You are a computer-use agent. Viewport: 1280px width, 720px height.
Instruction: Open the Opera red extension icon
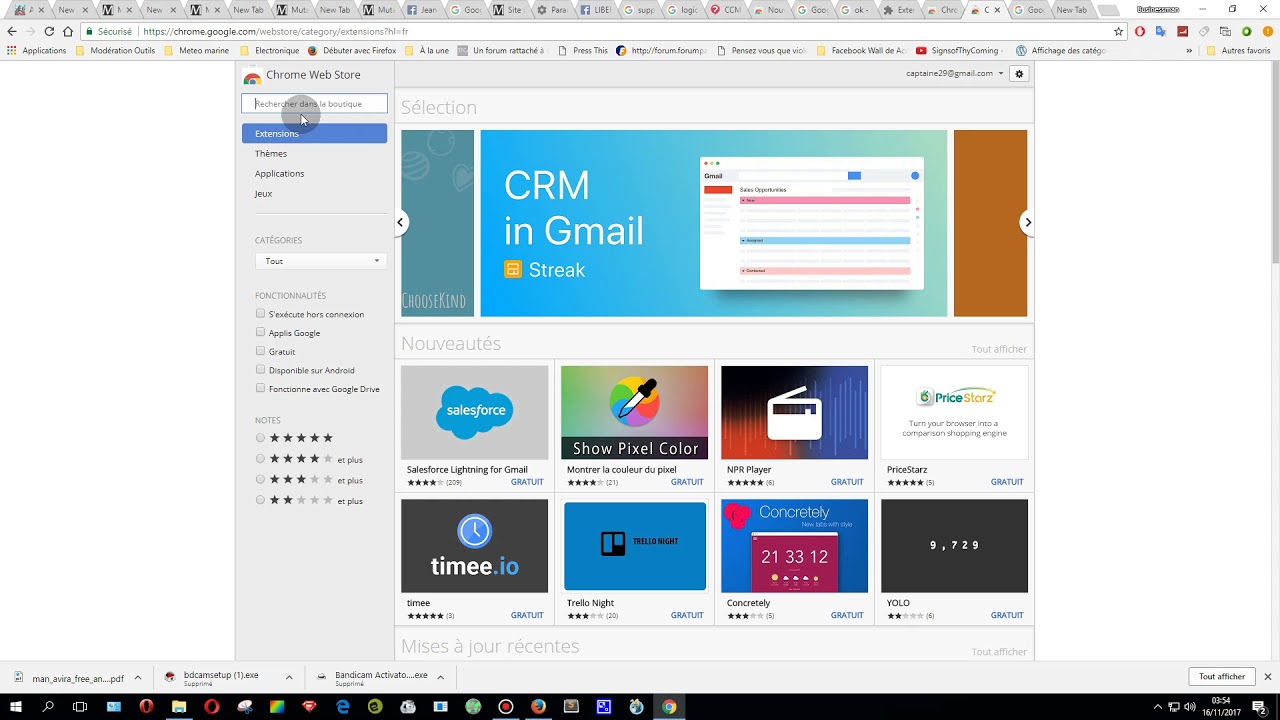click(x=1139, y=31)
